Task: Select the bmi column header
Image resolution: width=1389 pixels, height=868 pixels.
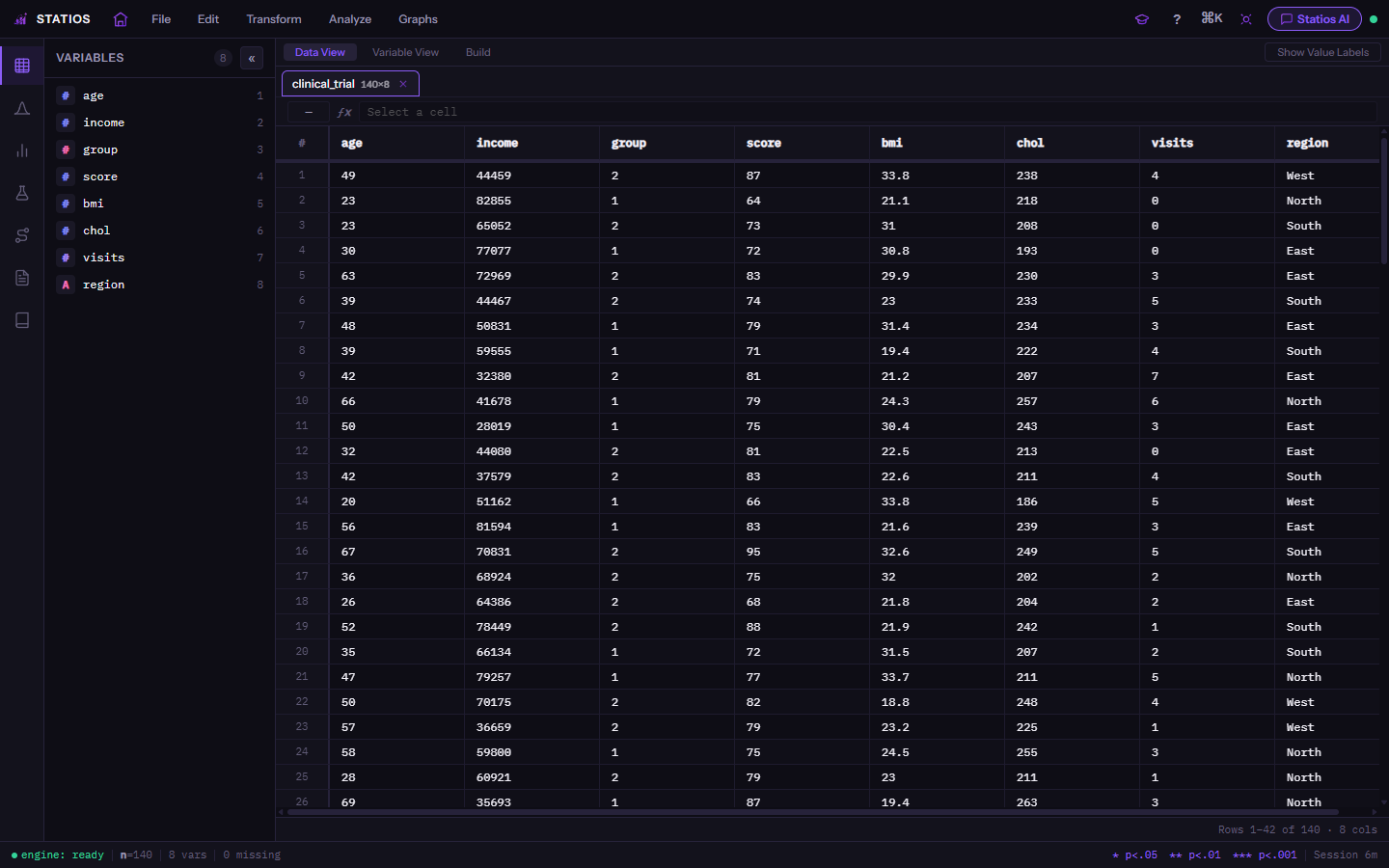Action: (937, 143)
